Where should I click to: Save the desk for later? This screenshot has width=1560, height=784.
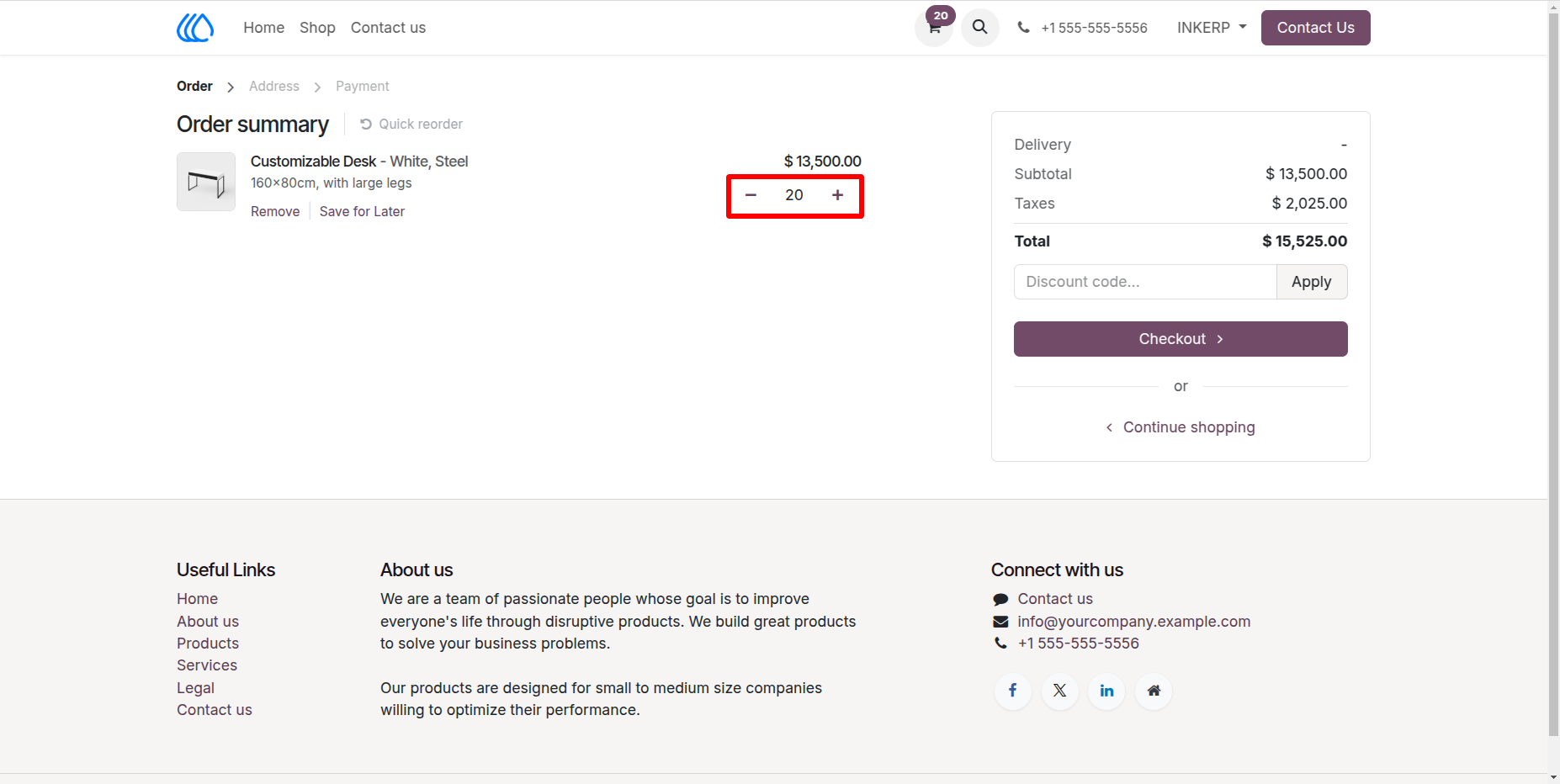pos(362,211)
